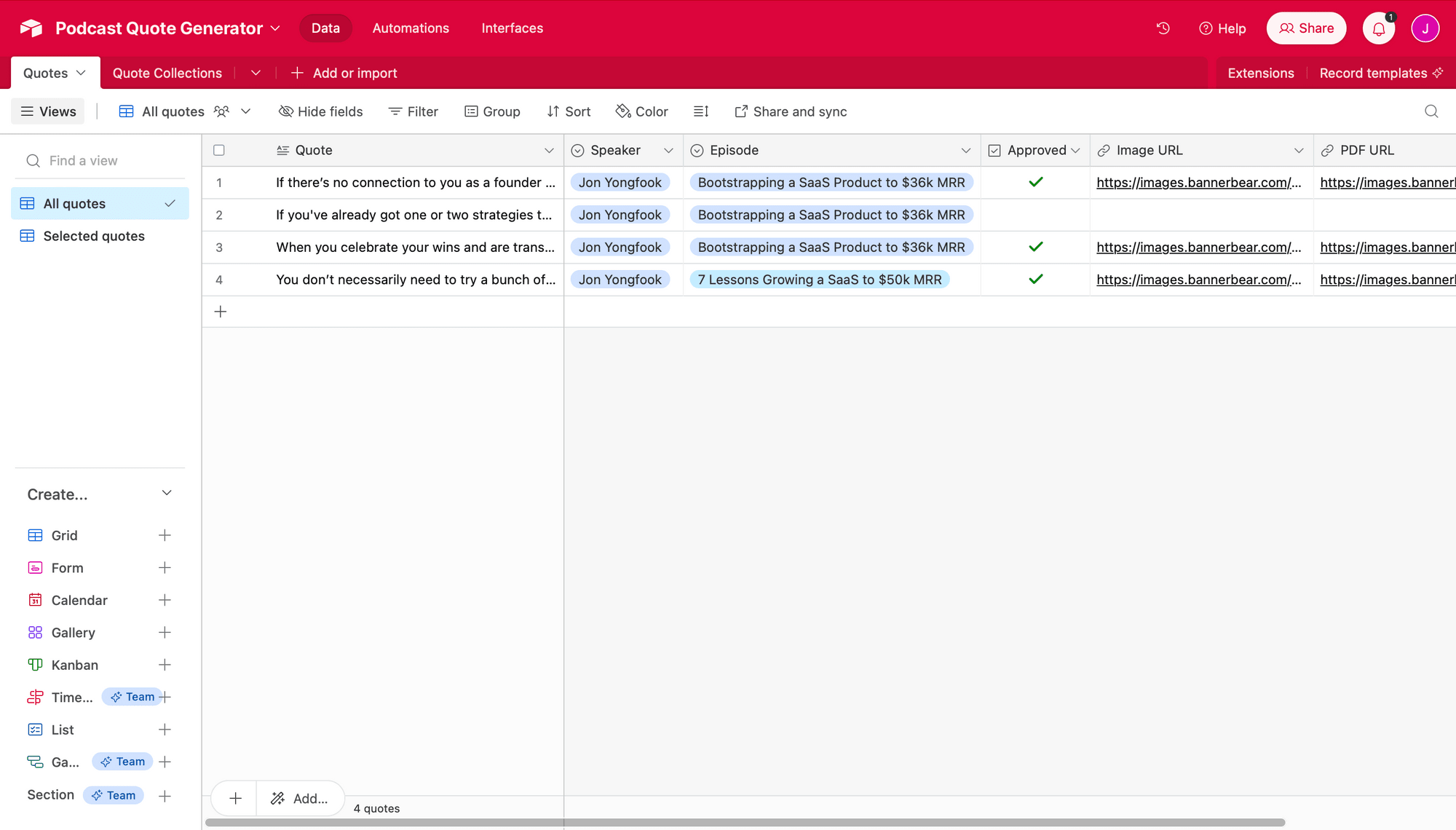
Task: Click the search icon on the right
Action: pyautogui.click(x=1431, y=111)
